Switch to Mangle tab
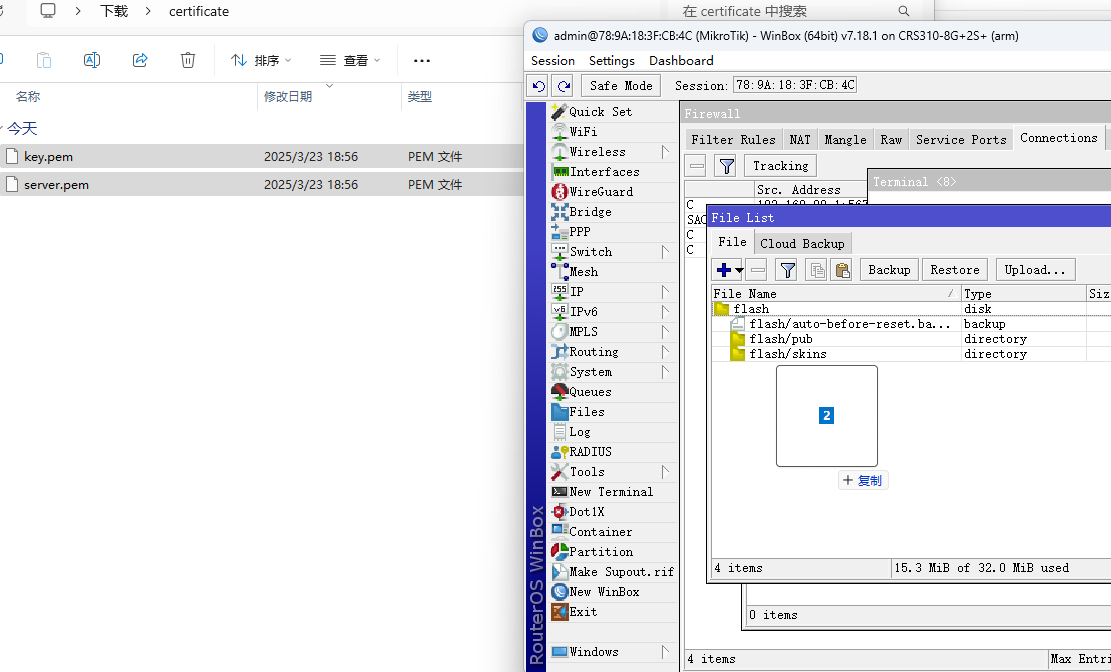Screen dimensions: 1111x672 [845, 140]
